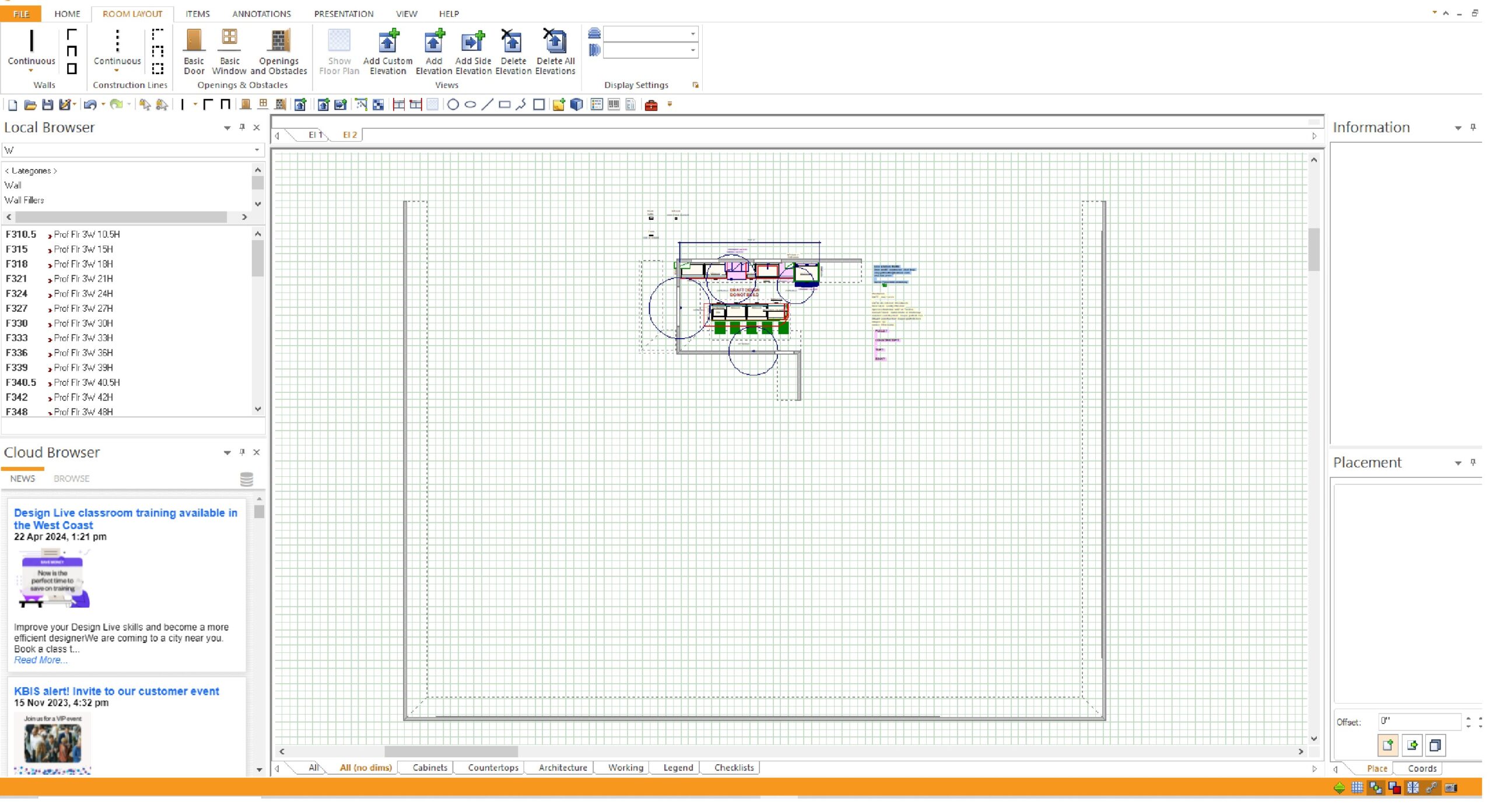The image size is (1493, 812).
Task: Click the Save disk icon in toolbar
Action: (x=48, y=105)
